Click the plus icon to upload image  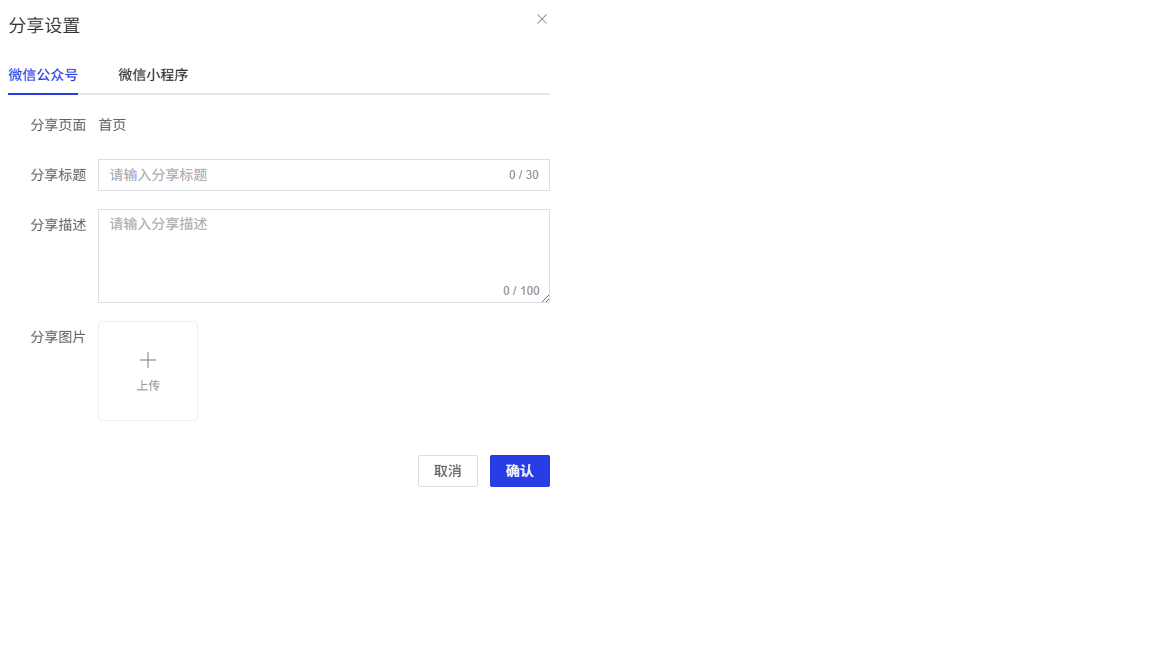pyautogui.click(x=148, y=360)
